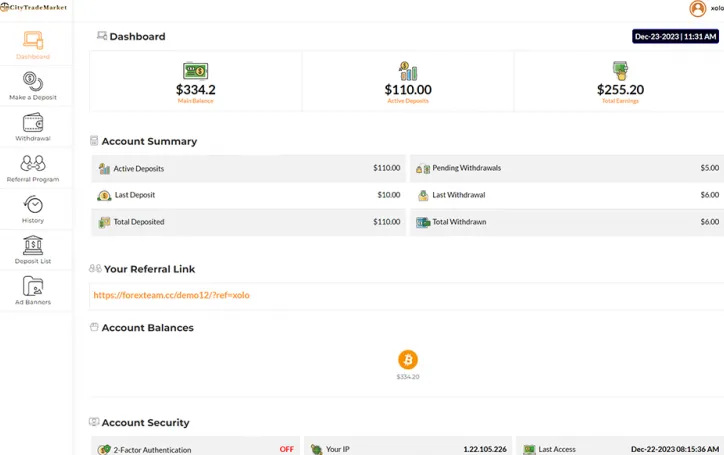724x455 pixels.
Task: Click the Active Deposits chart icon
Action: pos(408,71)
